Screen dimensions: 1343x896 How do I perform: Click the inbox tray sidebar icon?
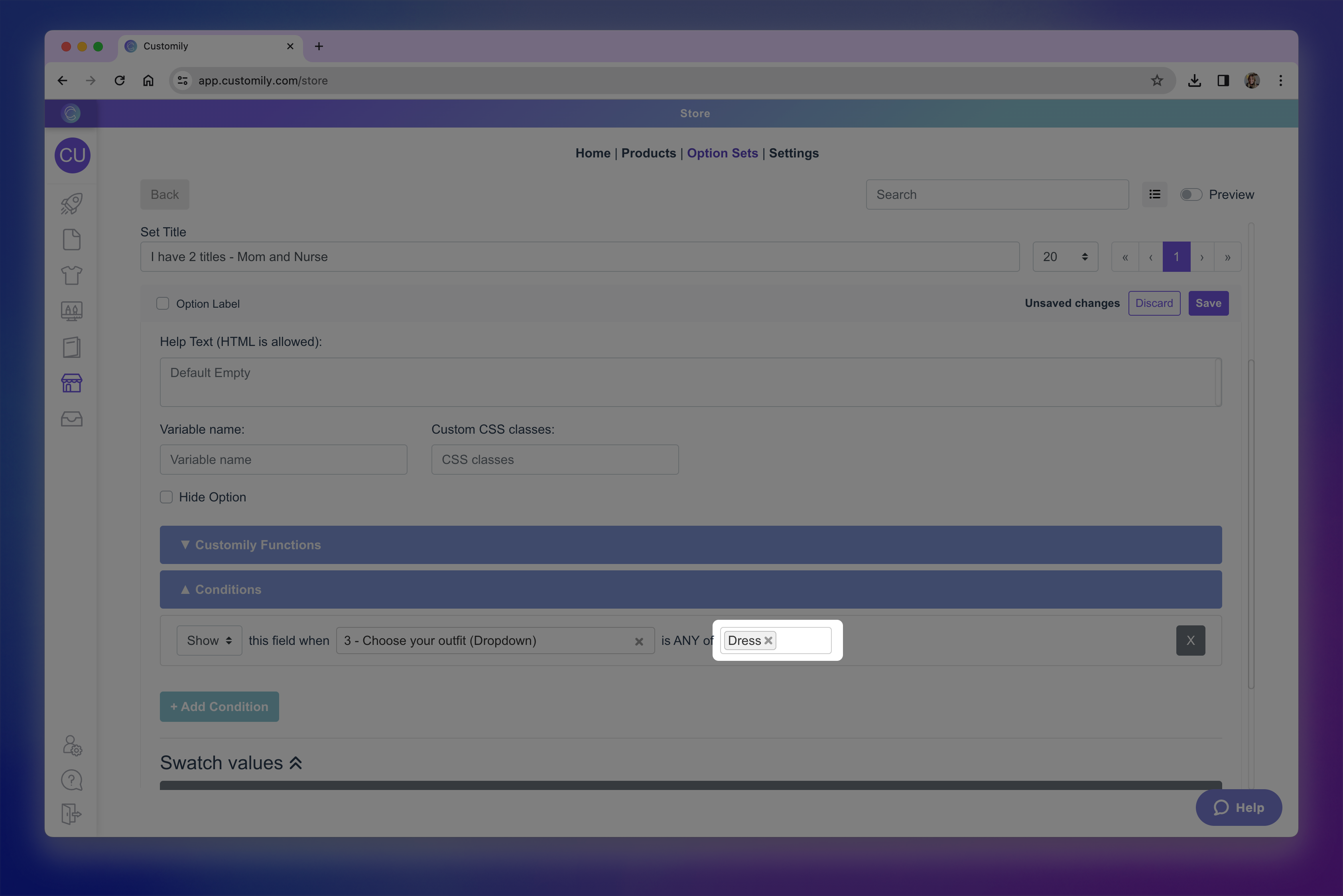[x=71, y=419]
